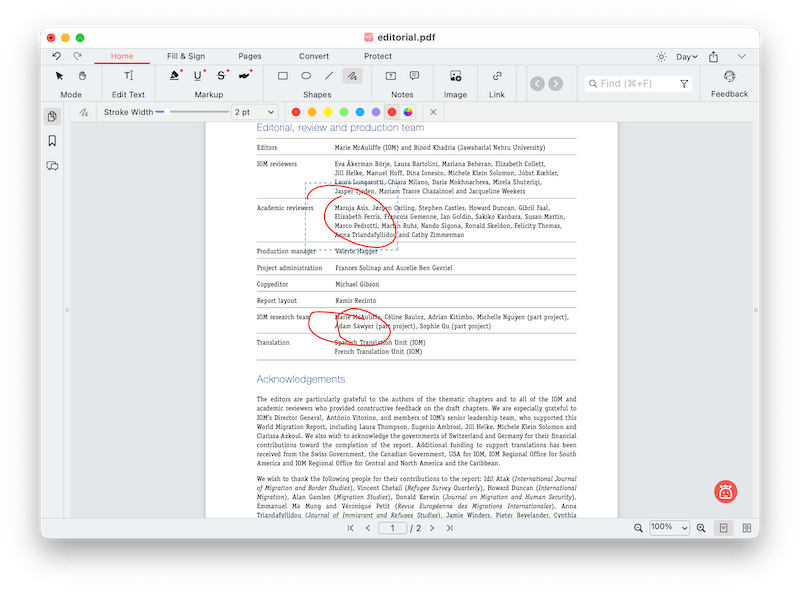The image size is (800, 592).
Task: Select the pen style icon in properties bar
Action: [x=84, y=112]
